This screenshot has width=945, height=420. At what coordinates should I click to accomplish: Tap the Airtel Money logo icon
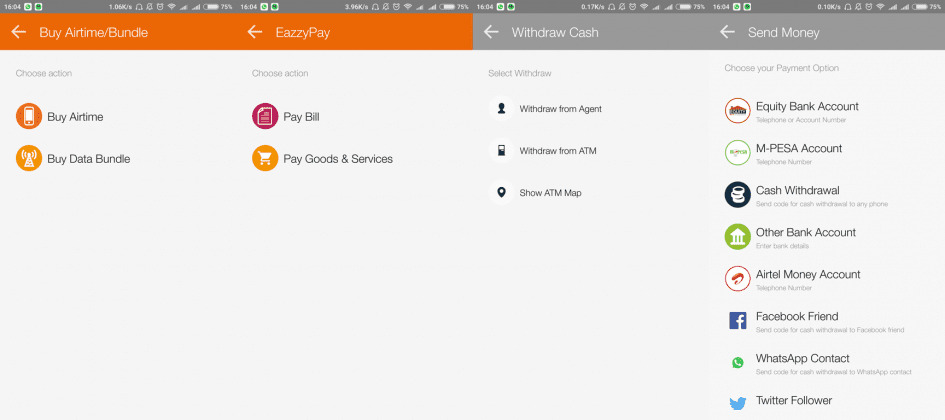point(738,279)
